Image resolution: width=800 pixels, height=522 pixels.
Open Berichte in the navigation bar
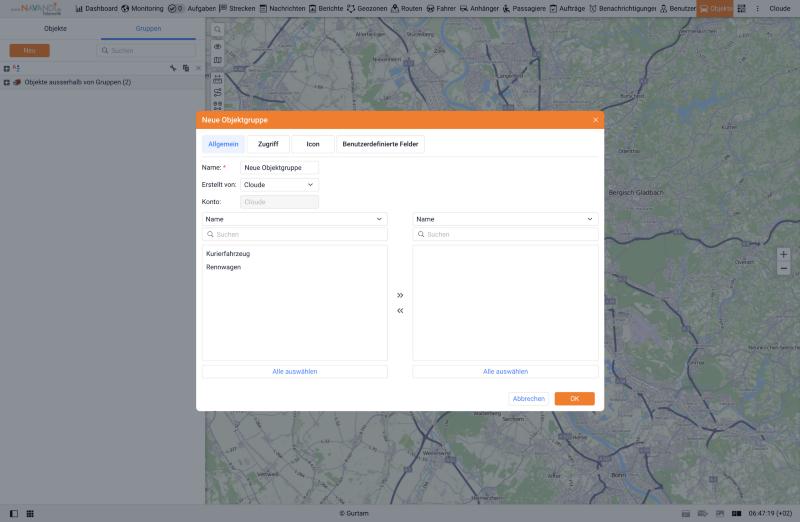pyautogui.click(x=326, y=9)
